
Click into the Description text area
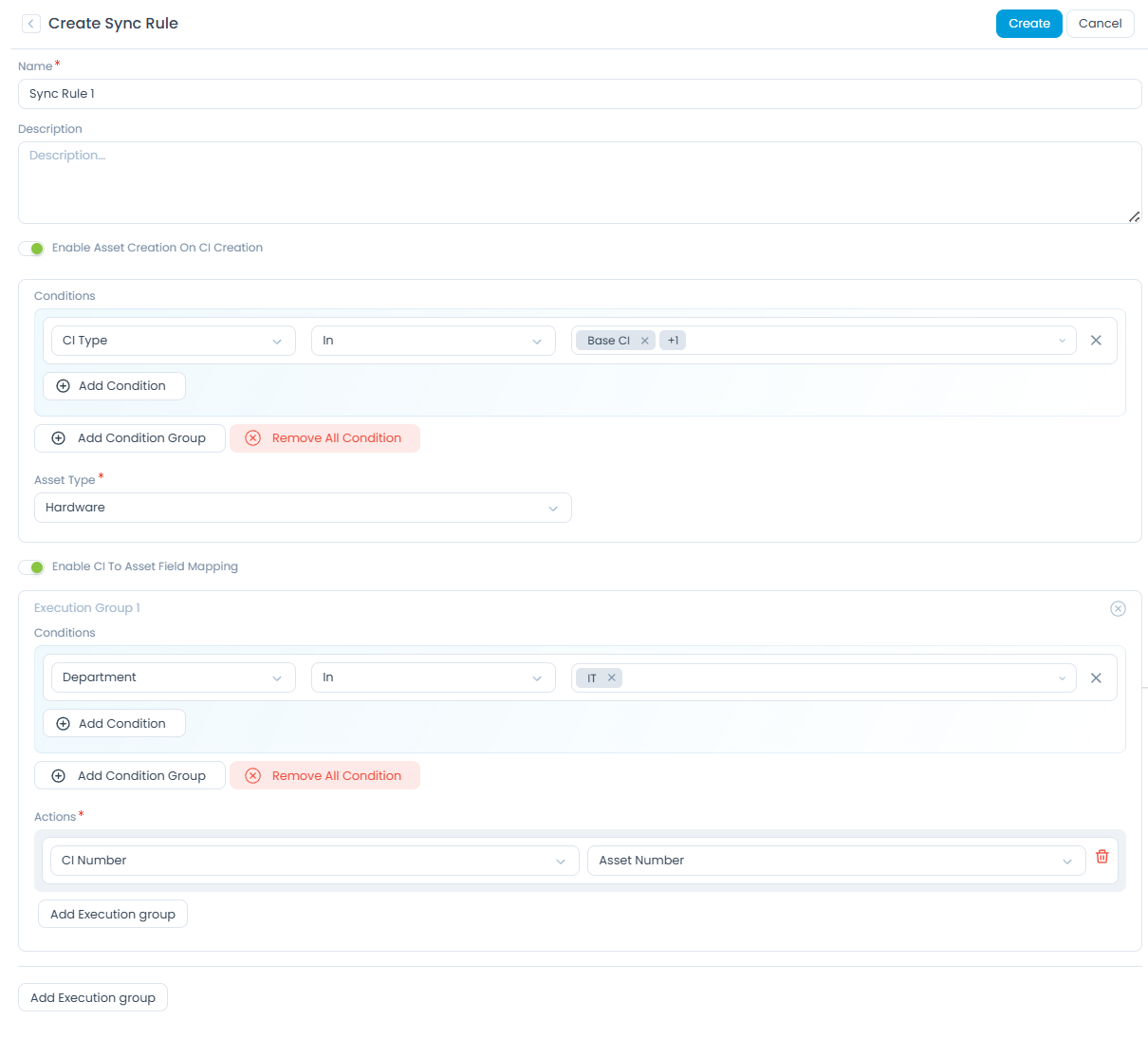(x=579, y=182)
